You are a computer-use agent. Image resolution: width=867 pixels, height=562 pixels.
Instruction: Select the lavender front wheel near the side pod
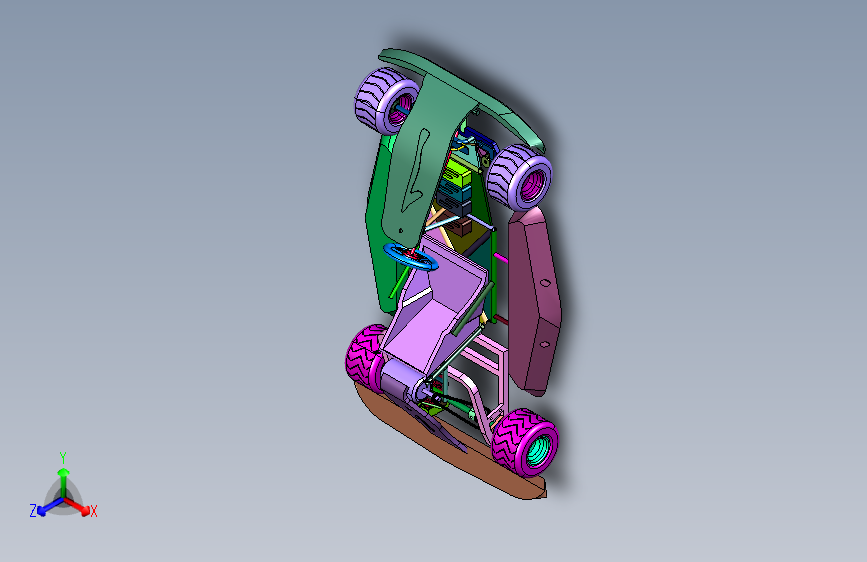tap(519, 177)
